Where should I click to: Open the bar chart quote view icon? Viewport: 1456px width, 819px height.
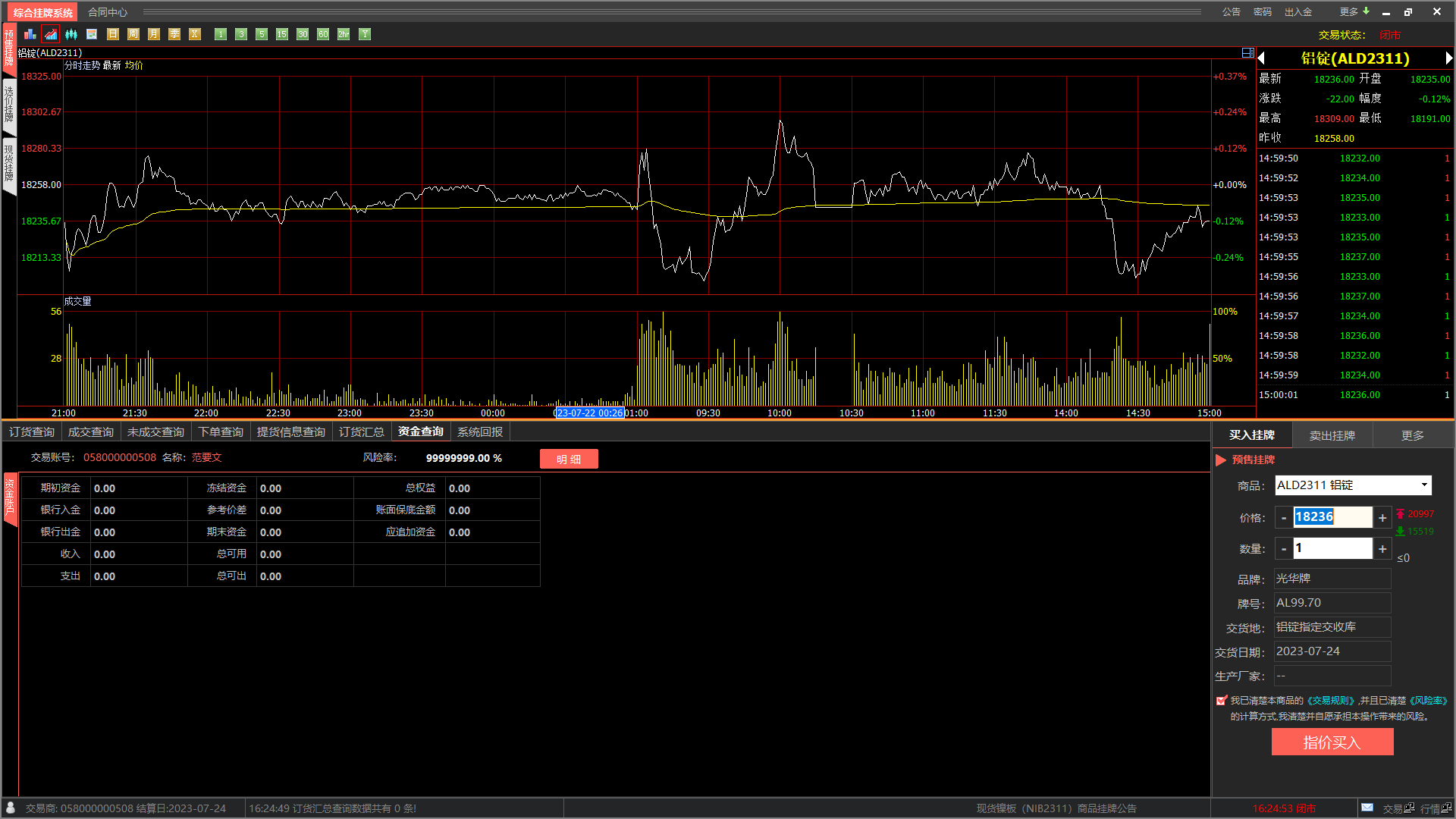30,34
